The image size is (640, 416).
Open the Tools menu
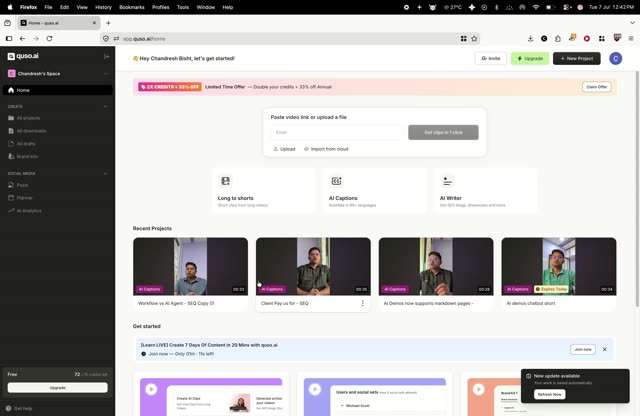point(183,7)
